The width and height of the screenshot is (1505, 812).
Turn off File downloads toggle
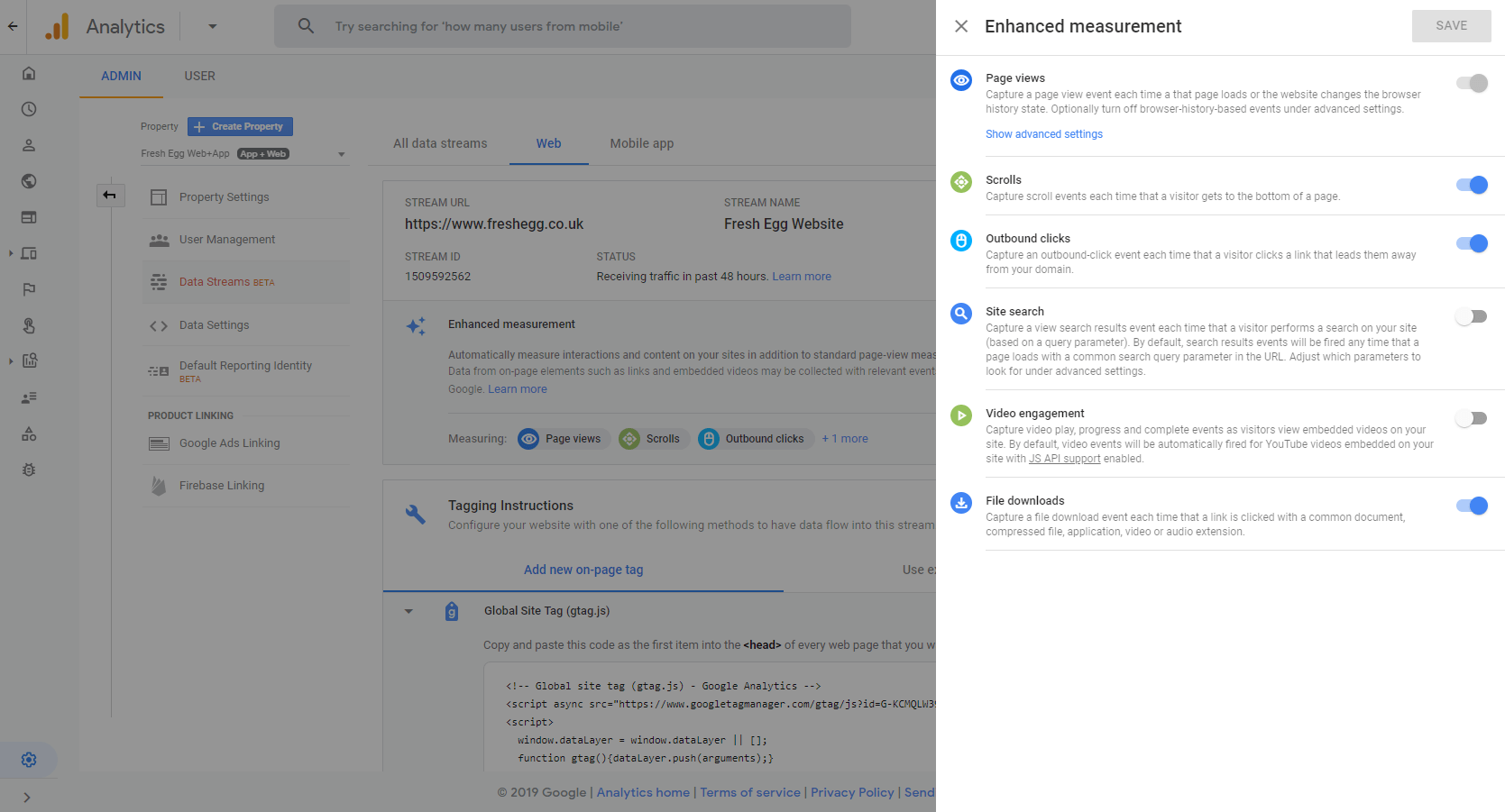(1472, 506)
